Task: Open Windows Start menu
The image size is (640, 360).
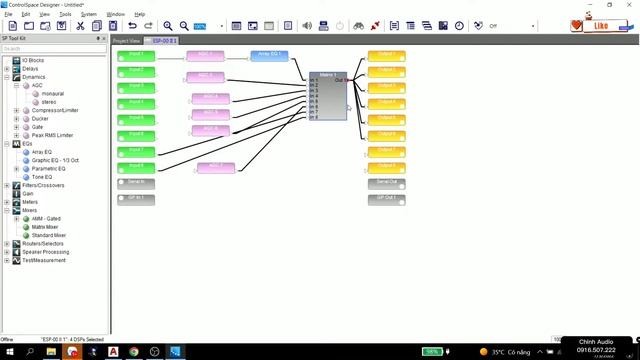Action: (9, 351)
